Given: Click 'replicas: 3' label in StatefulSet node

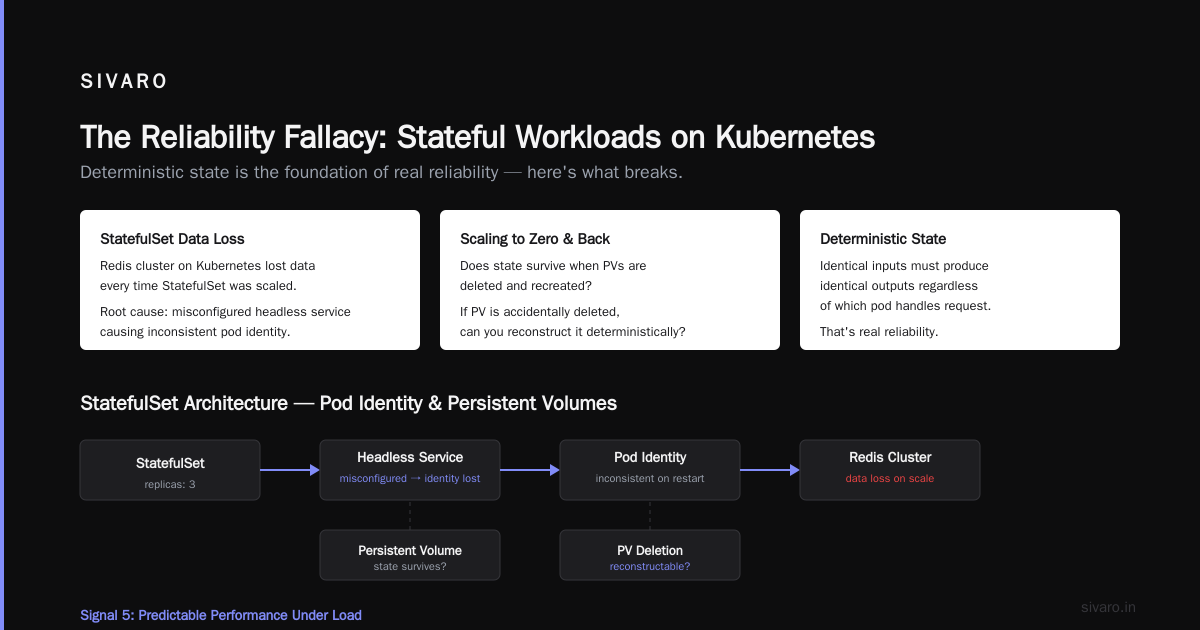Looking at the screenshot, I should click(x=170, y=484).
